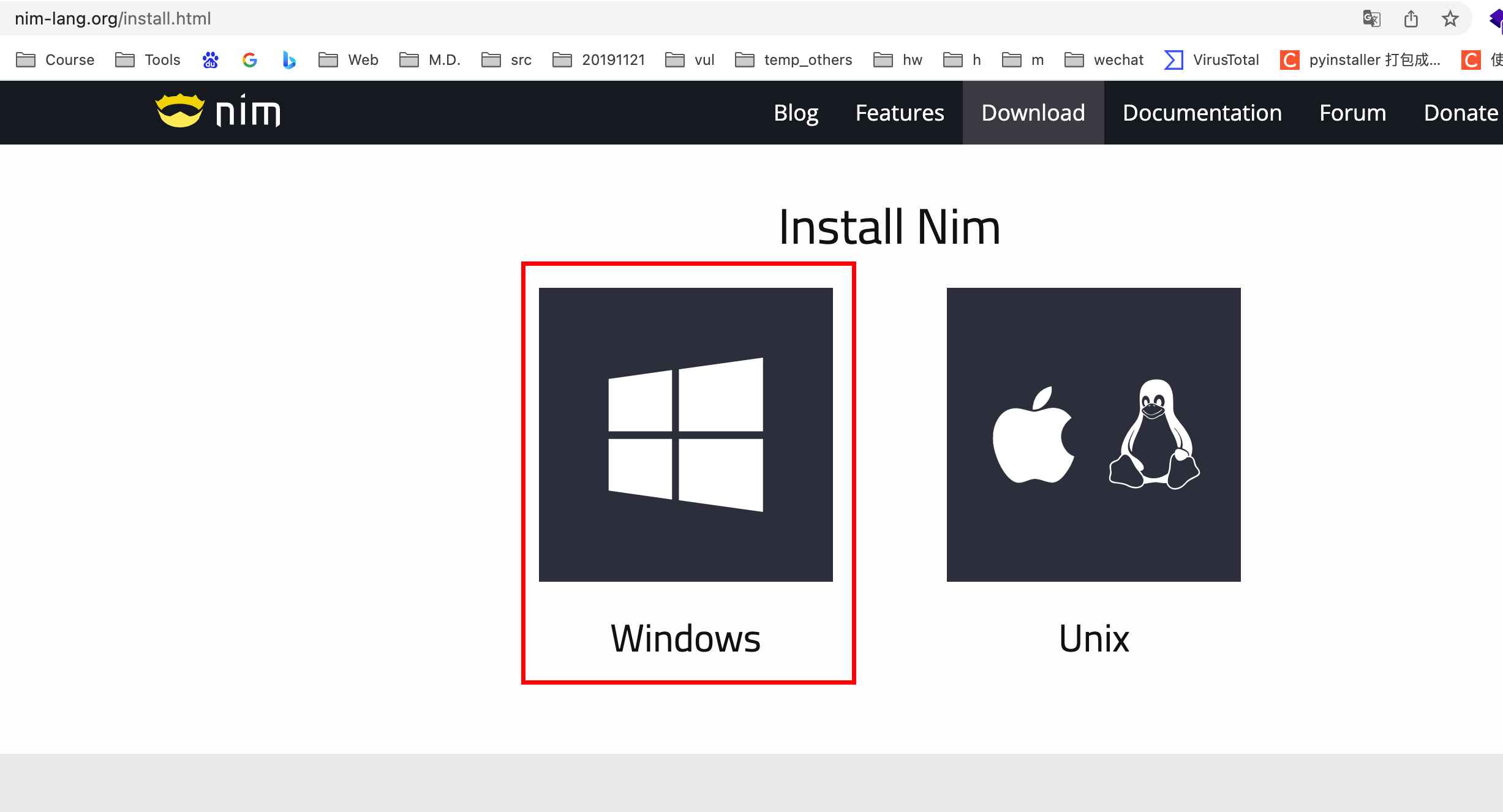Open the Bing bookmark icon
Screen dimensions: 1503x812
coord(288,59)
